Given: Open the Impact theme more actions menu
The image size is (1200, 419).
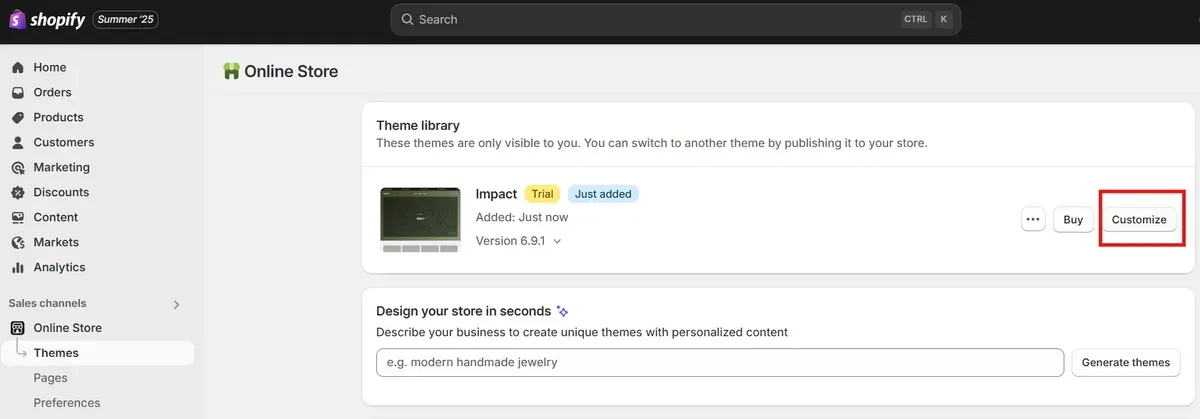Looking at the screenshot, I should 1033,220.
